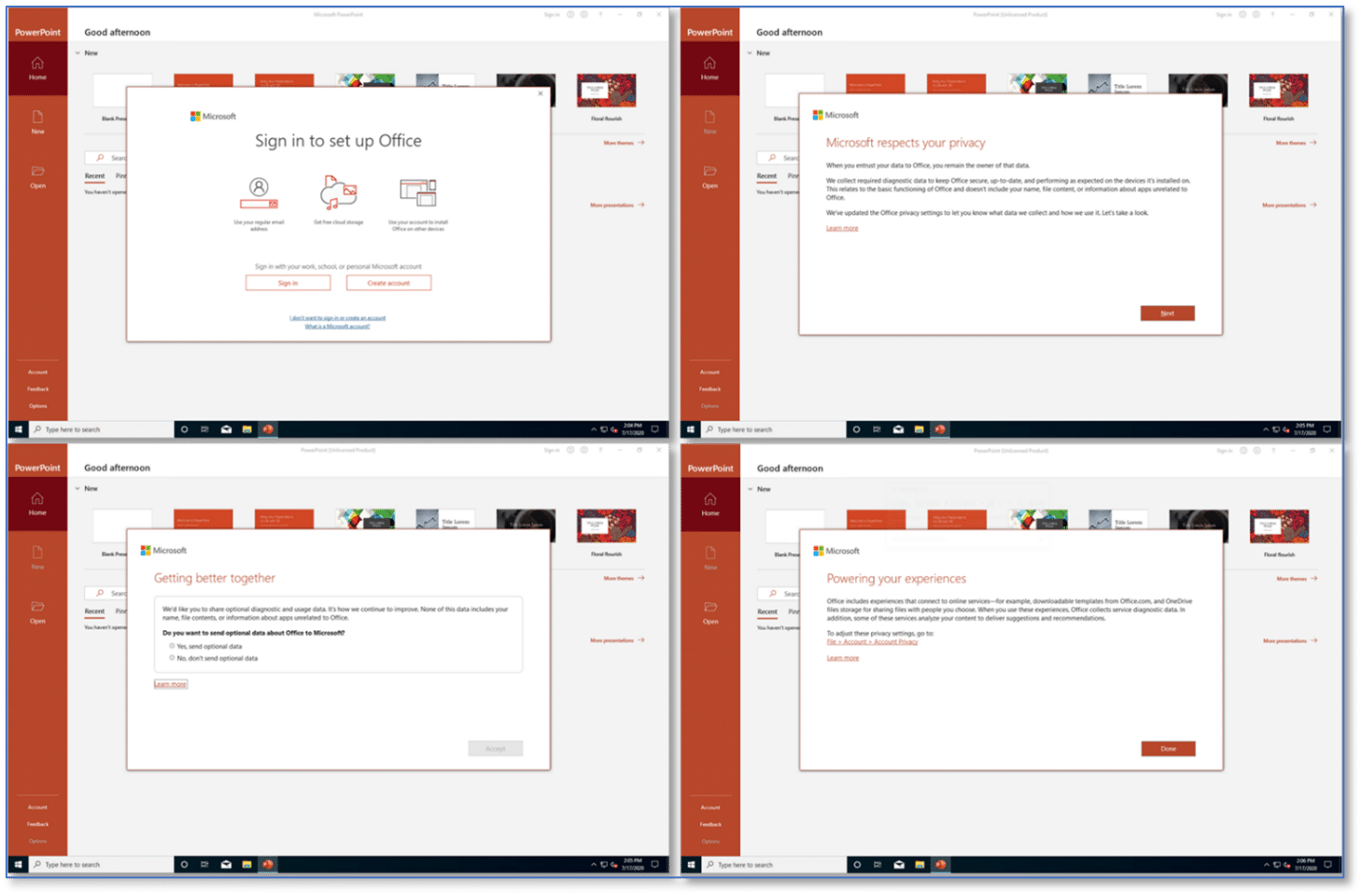Open 'What is a Microsoft account?' link
Screen dimensions: 1362x896
(x=337, y=326)
